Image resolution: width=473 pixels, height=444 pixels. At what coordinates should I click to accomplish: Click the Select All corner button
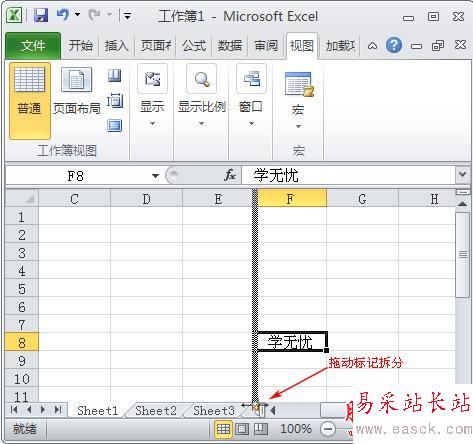point(22,198)
